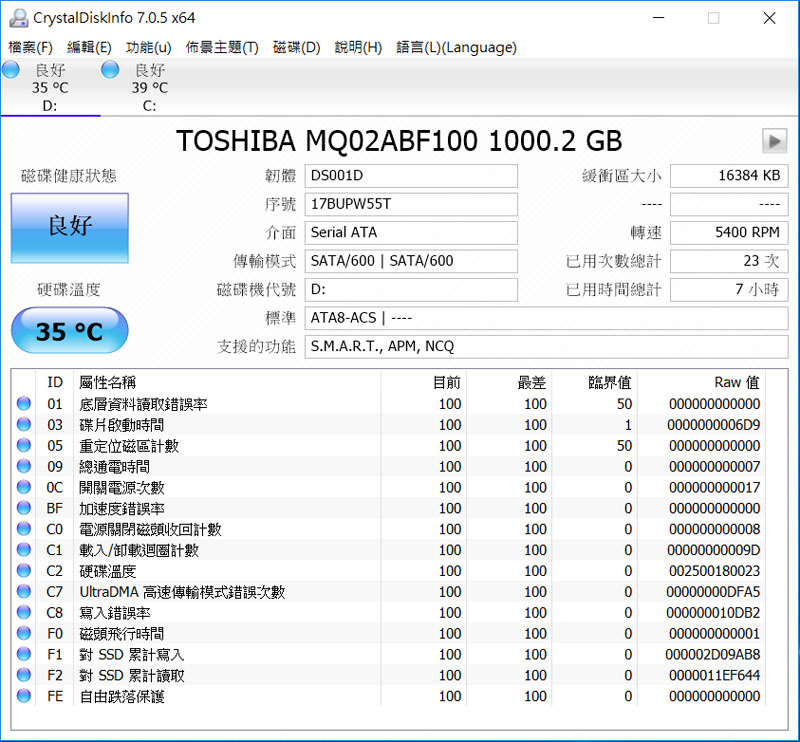Click the status orb for attribute BF
The width and height of the screenshot is (800, 742).
[23, 508]
